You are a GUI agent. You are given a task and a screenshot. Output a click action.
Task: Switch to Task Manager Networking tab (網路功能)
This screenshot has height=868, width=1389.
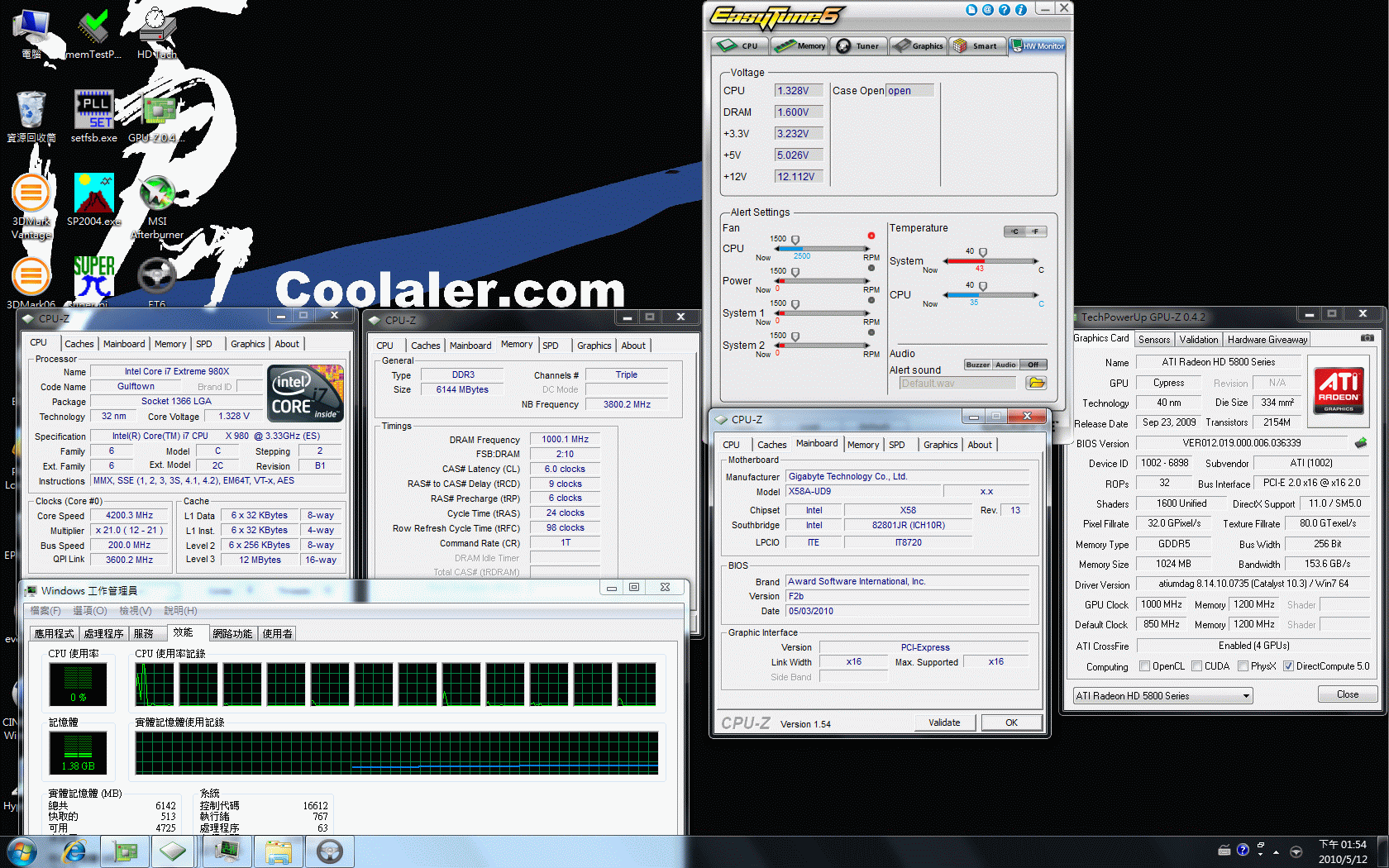[x=232, y=634]
